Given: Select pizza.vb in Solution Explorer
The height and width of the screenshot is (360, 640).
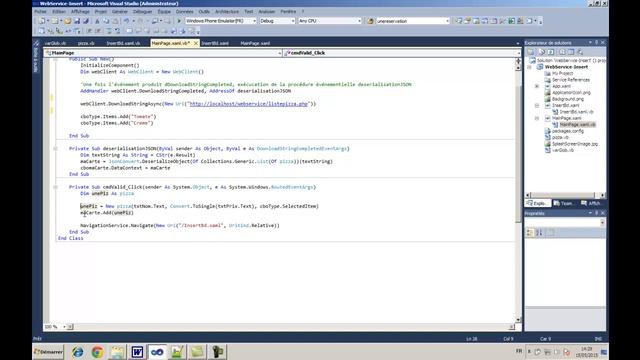Looking at the screenshot, I should (560, 138).
